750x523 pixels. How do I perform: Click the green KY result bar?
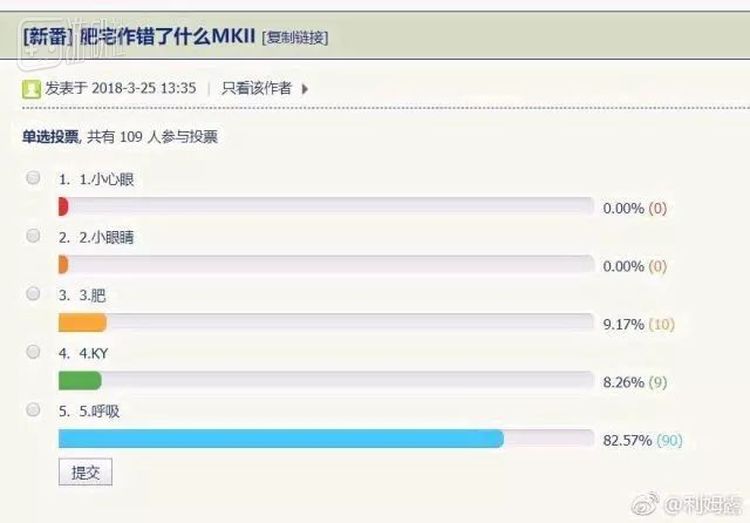(80, 381)
